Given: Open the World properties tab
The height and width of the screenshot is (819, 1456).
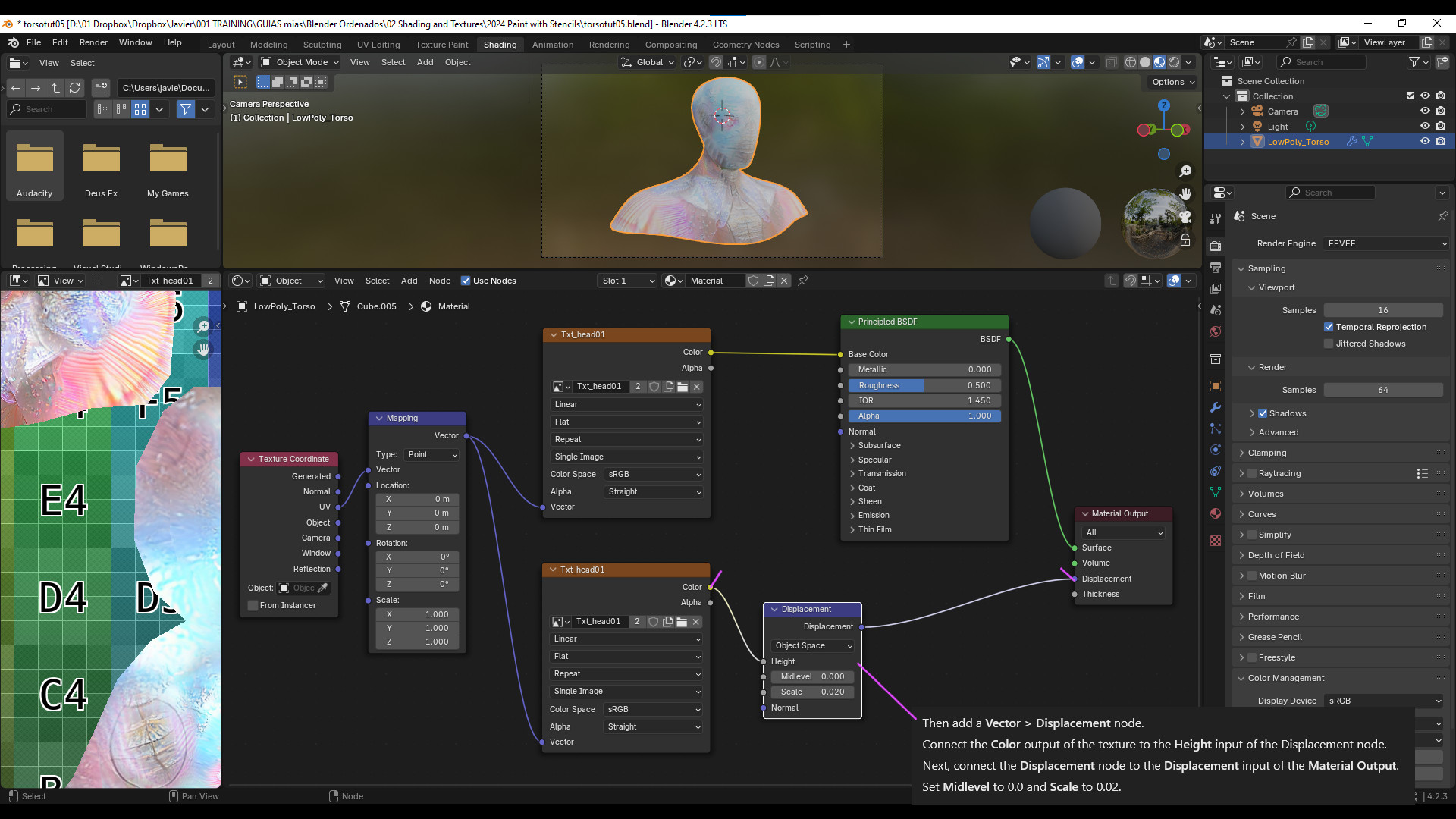Looking at the screenshot, I should (x=1216, y=331).
